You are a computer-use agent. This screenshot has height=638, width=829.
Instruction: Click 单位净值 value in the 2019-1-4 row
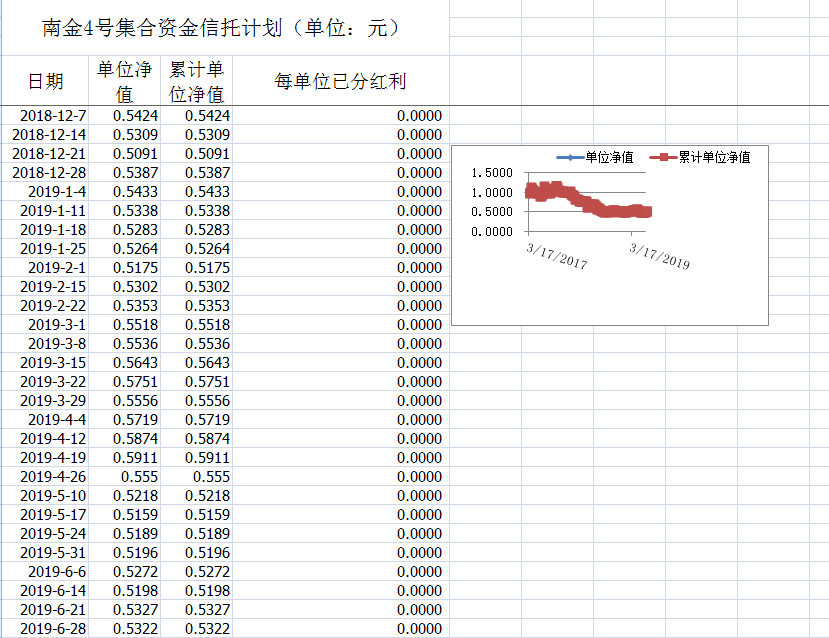124,191
